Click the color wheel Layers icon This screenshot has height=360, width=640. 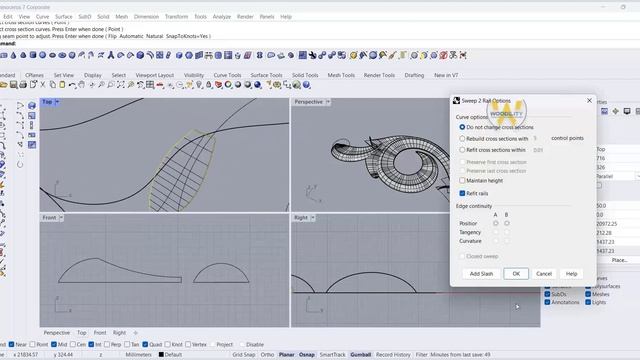click(228, 85)
